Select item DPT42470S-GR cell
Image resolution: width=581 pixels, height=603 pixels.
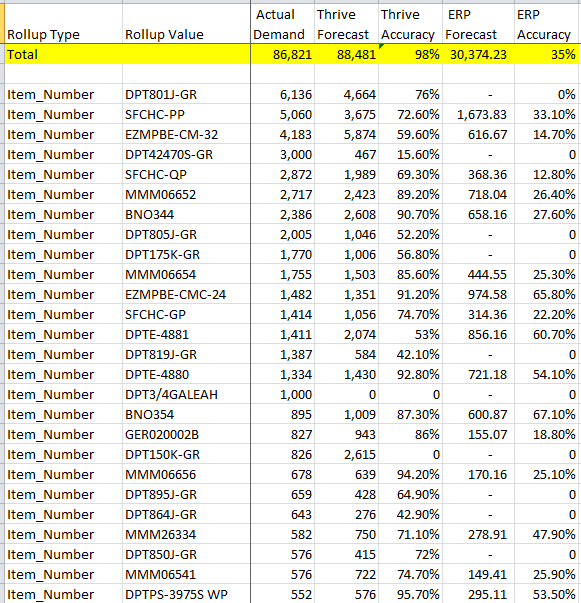click(x=186, y=154)
